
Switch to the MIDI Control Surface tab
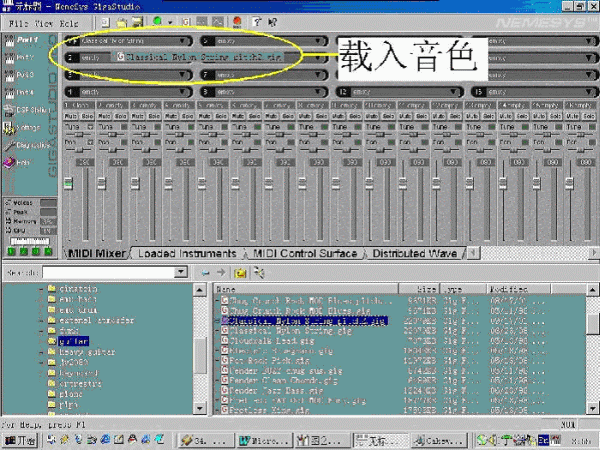tap(305, 254)
